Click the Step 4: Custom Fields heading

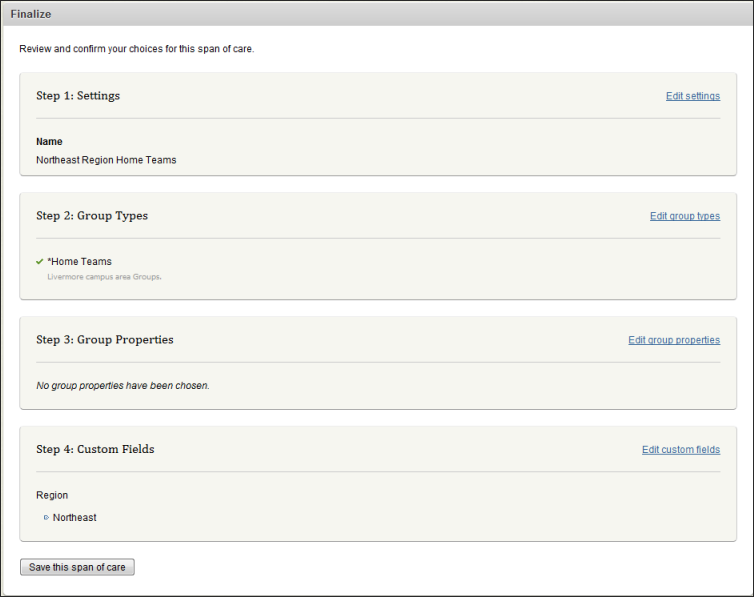point(95,450)
